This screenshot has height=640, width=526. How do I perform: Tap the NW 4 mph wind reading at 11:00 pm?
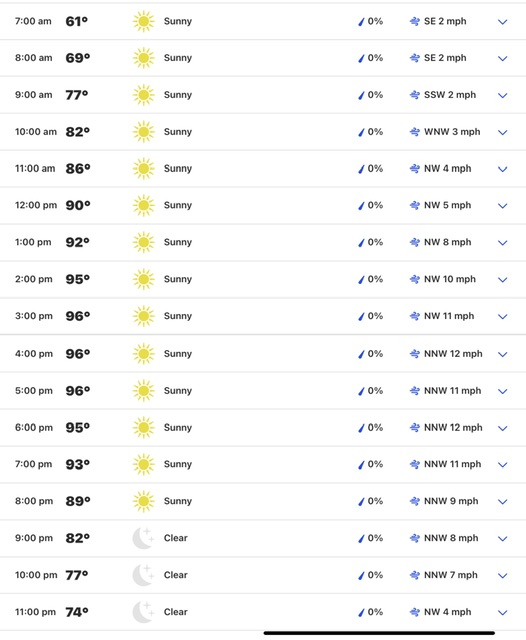point(448,612)
